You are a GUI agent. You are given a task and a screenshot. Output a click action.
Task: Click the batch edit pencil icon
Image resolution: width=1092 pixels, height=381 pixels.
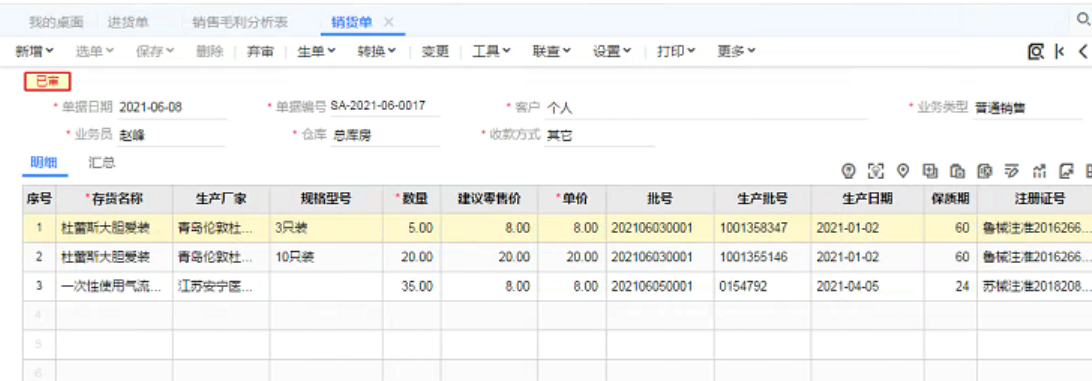click(1013, 170)
